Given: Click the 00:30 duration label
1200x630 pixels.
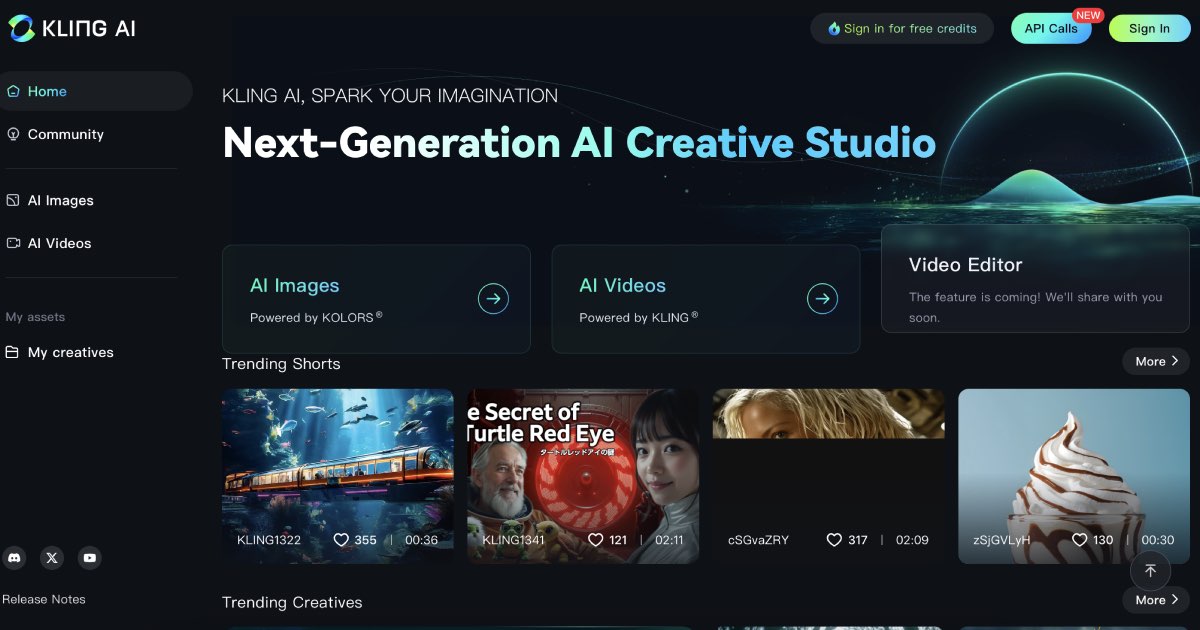Looking at the screenshot, I should tap(1158, 540).
